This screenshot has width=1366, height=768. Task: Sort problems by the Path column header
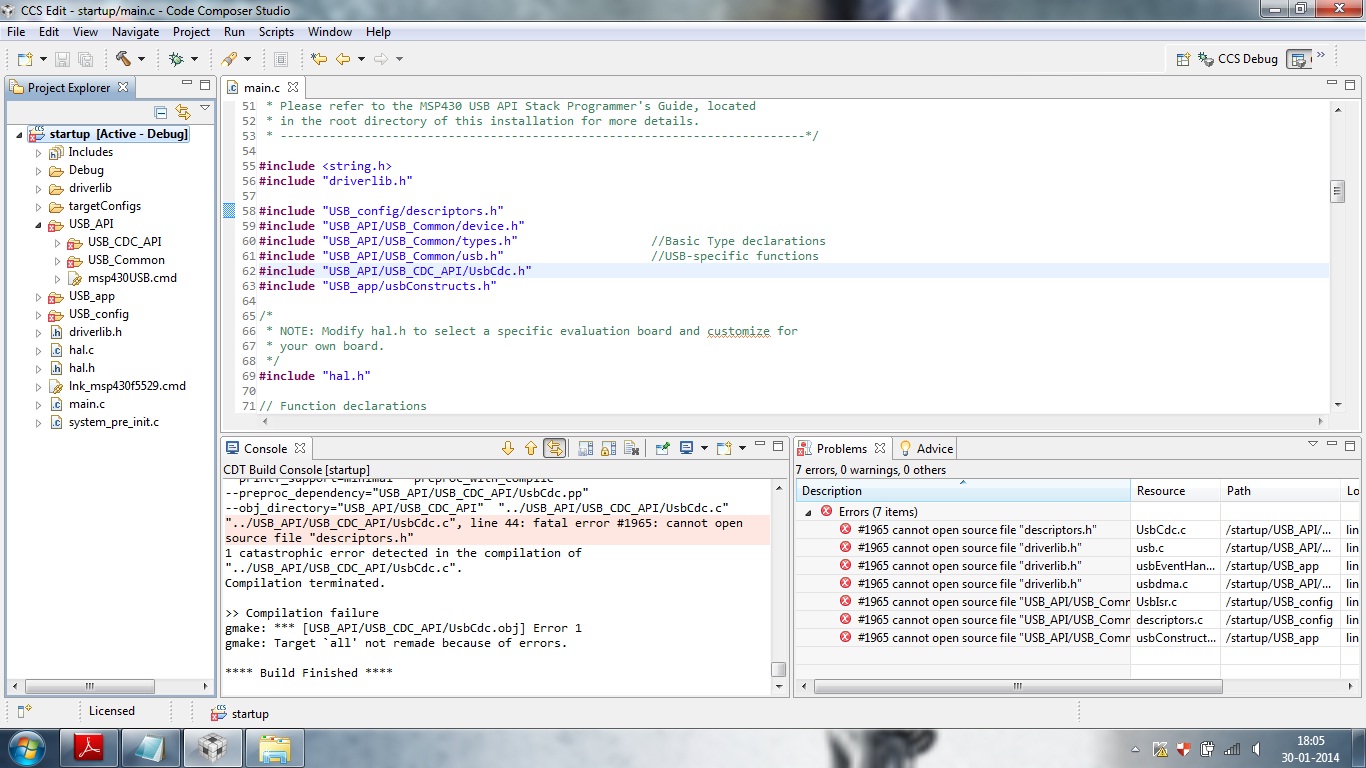[1280, 491]
